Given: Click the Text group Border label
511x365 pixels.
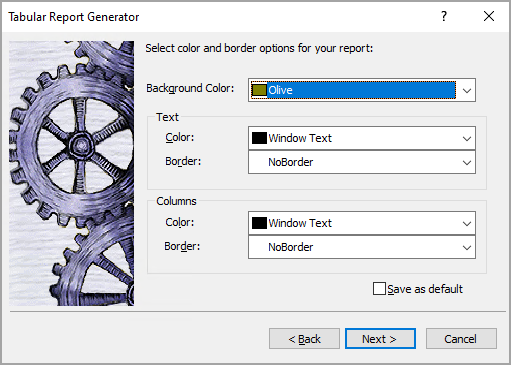Looking at the screenshot, I should pos(183,161).
